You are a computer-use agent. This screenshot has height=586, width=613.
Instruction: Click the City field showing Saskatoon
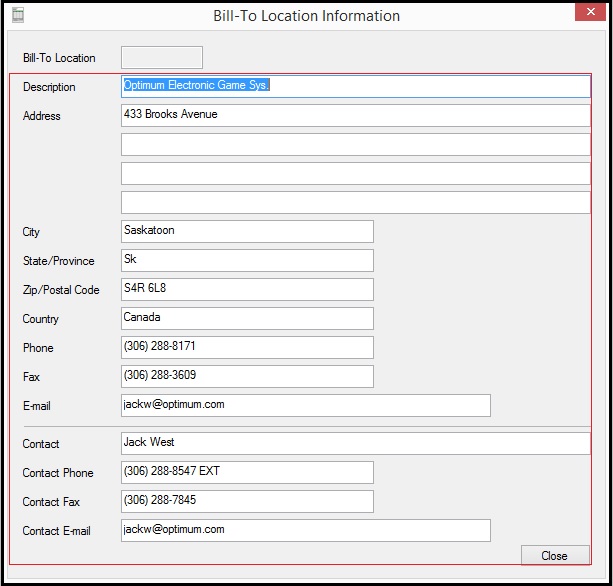tap(247, 231)
